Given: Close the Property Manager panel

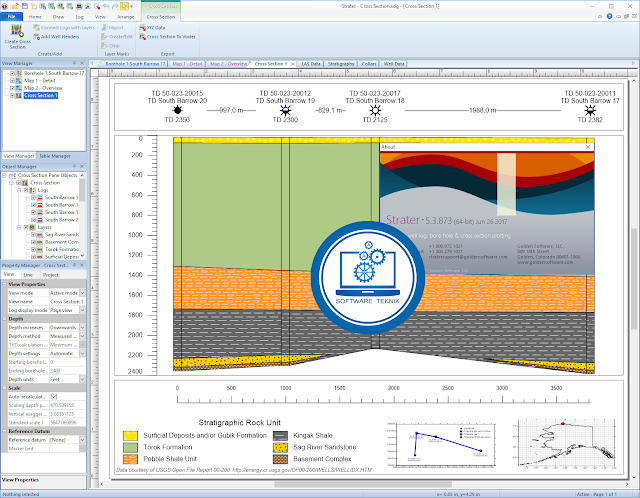Looking at the screenshot, I should pos(82,265).
